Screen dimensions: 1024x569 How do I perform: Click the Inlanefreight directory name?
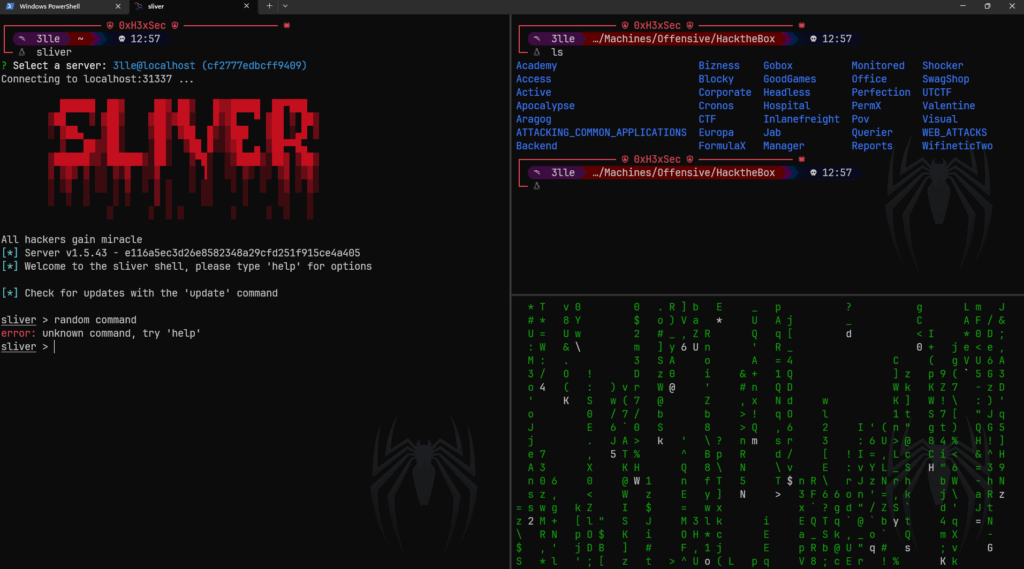tap(801, 119)
